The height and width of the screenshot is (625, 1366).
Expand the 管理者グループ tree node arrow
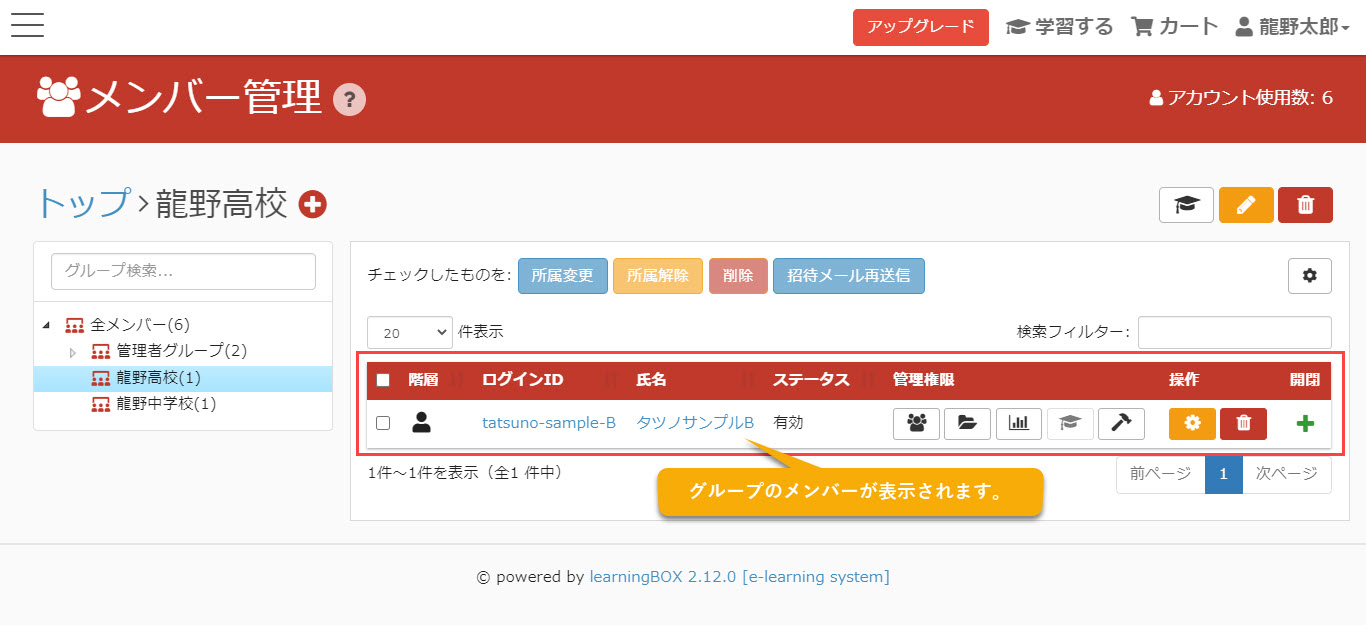(72, 352)
